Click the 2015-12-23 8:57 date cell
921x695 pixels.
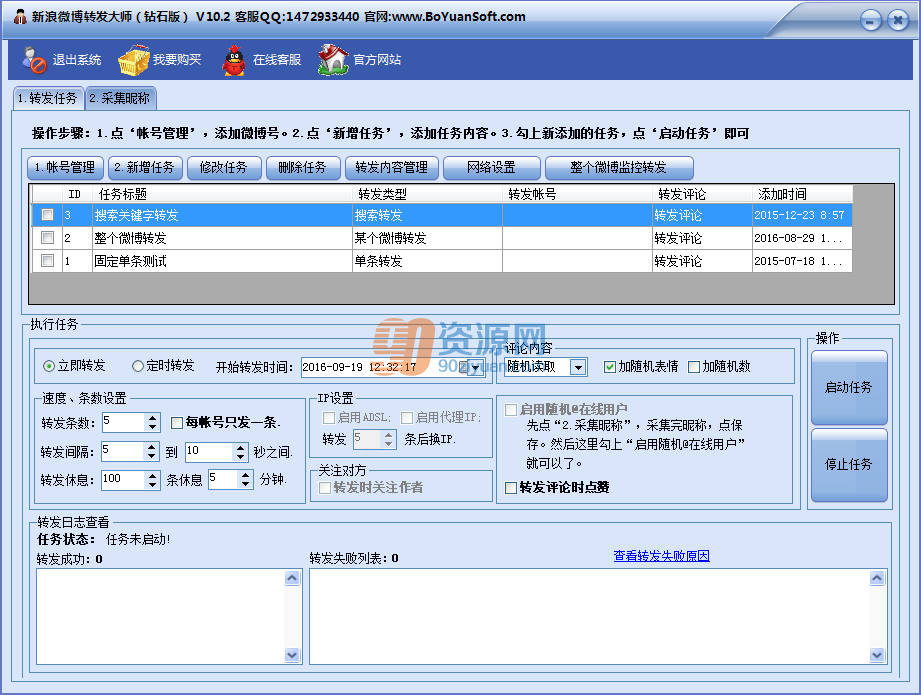(802, 215)
